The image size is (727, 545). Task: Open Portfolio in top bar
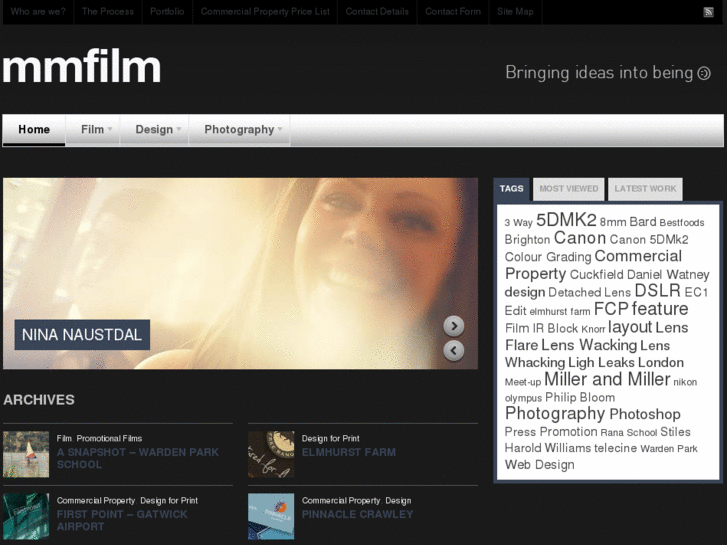[x=167, y=12]
